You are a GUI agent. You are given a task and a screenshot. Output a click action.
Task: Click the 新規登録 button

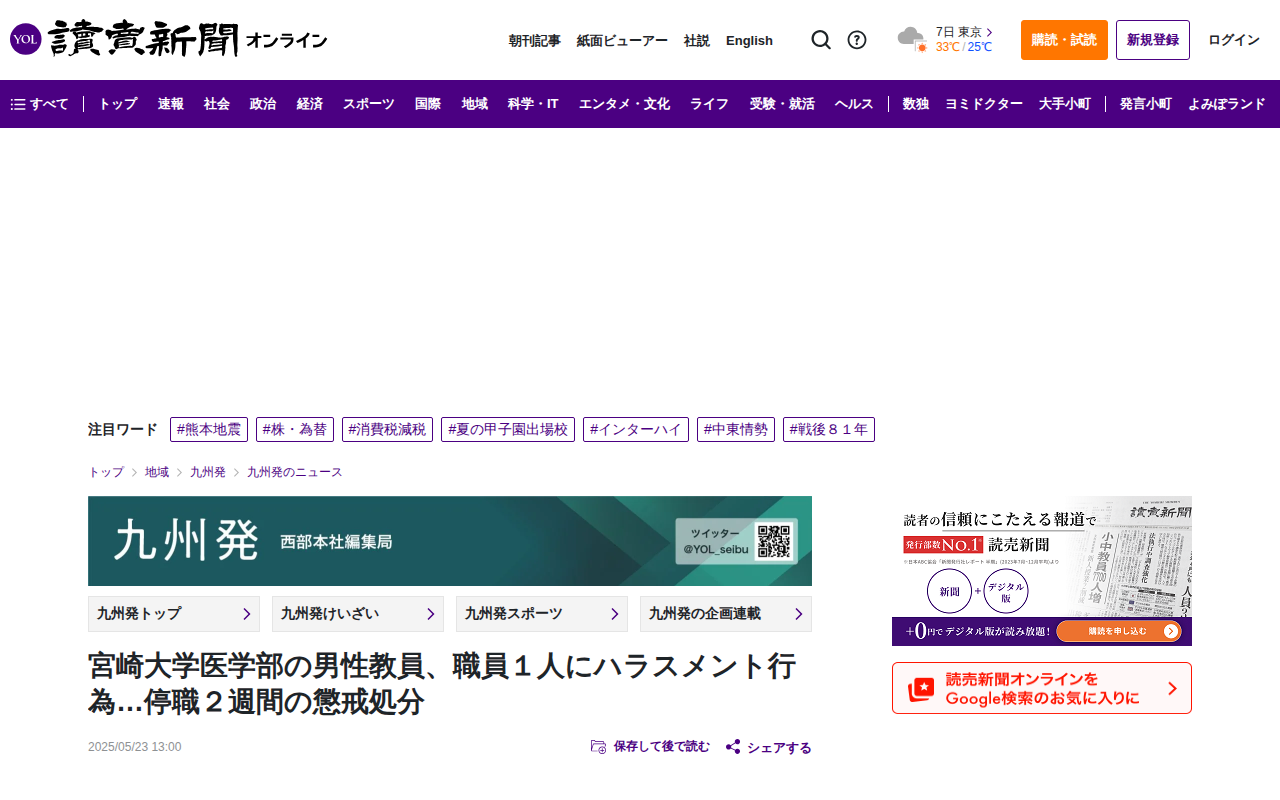click(1153, 40)
